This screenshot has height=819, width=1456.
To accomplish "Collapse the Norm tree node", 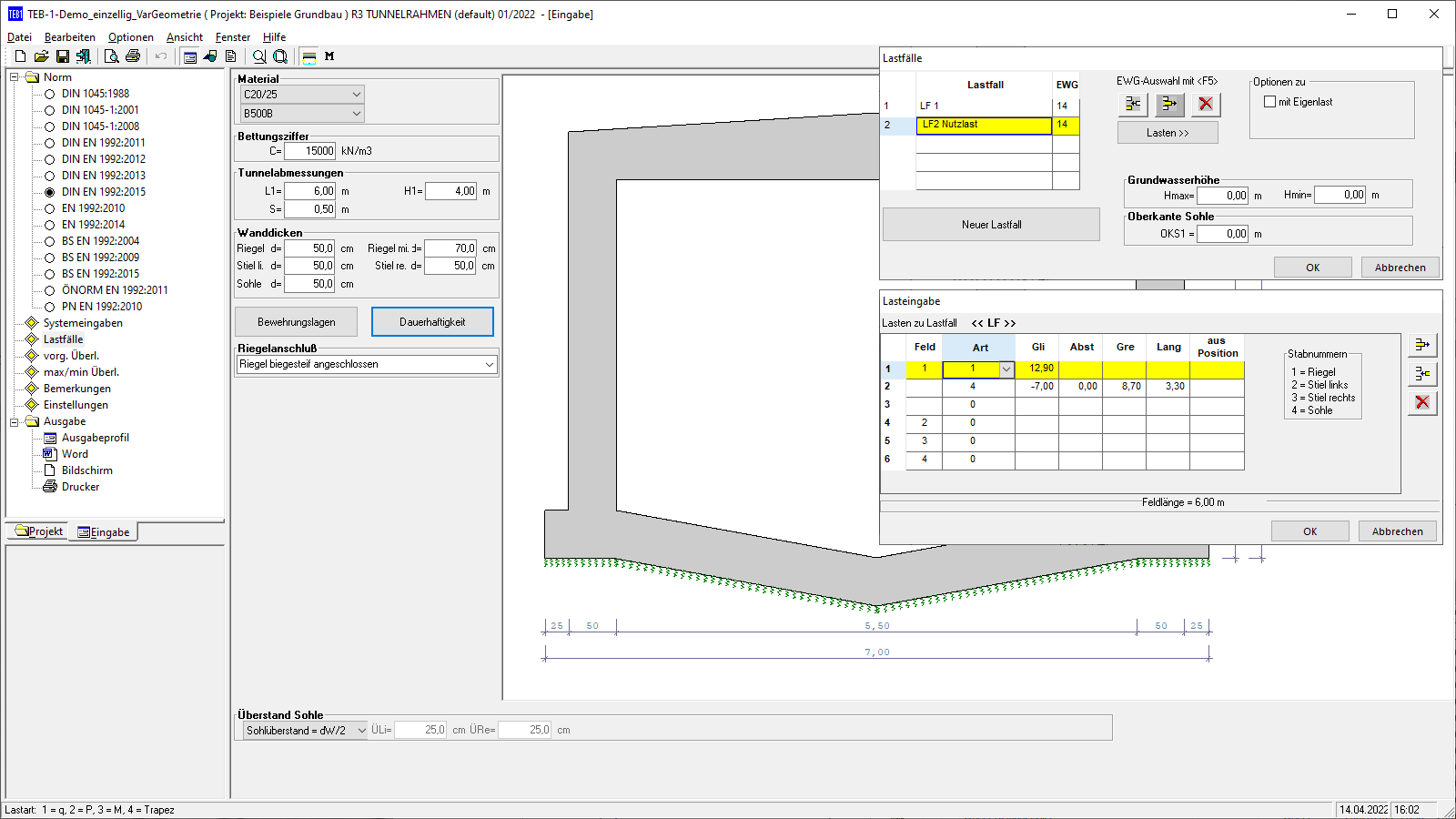I will 15,77.
